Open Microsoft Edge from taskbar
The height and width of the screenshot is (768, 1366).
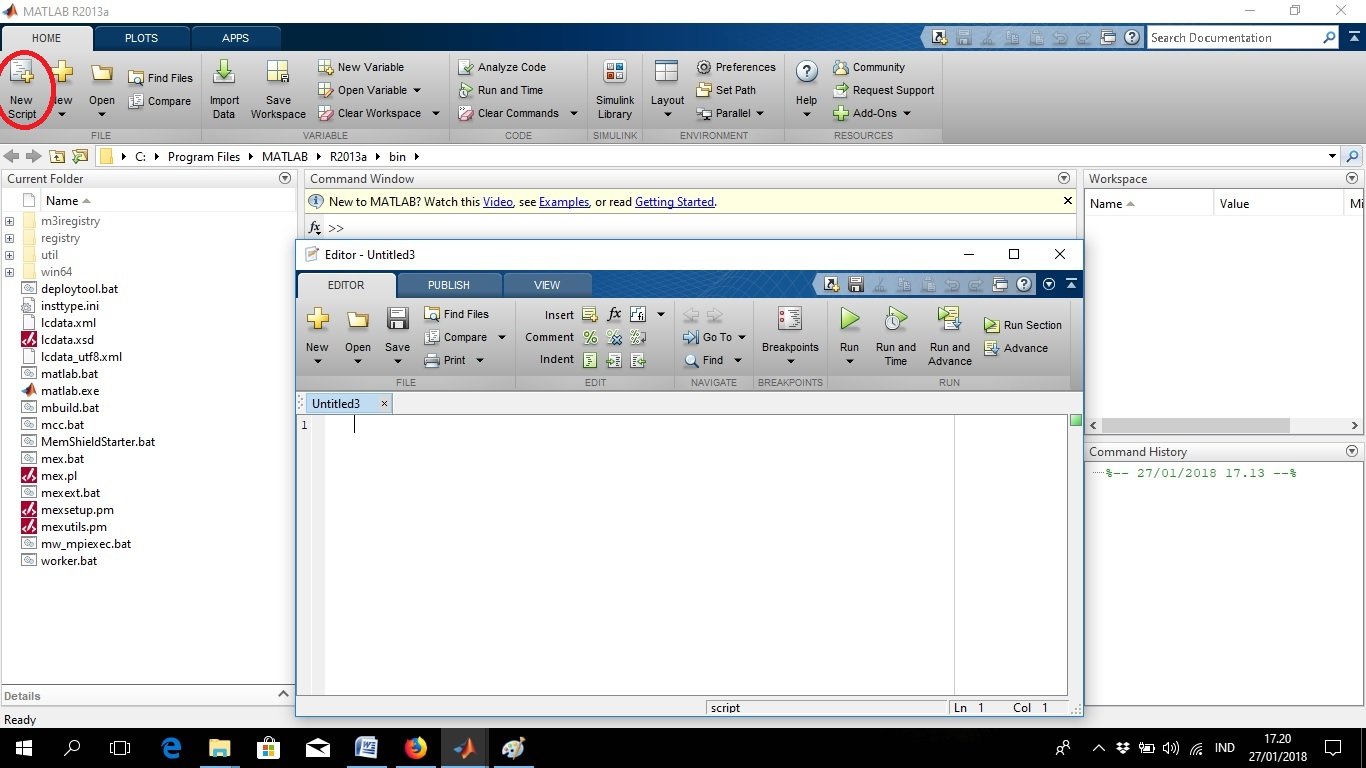point(171,748)
